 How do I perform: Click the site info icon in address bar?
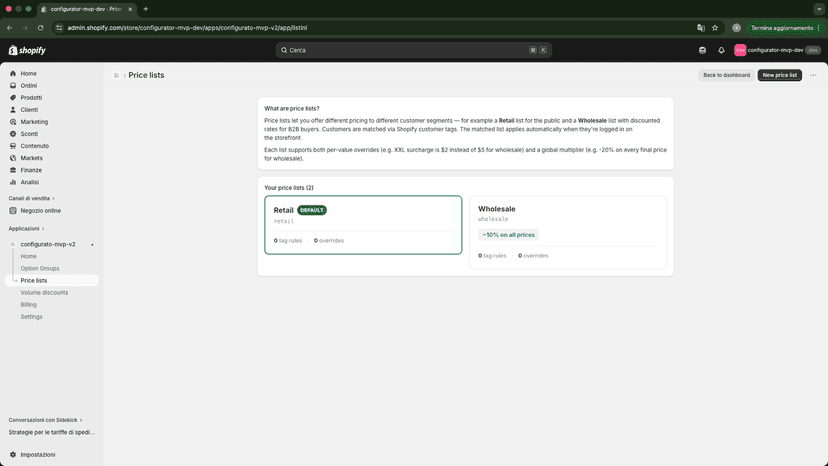point(59,28)
